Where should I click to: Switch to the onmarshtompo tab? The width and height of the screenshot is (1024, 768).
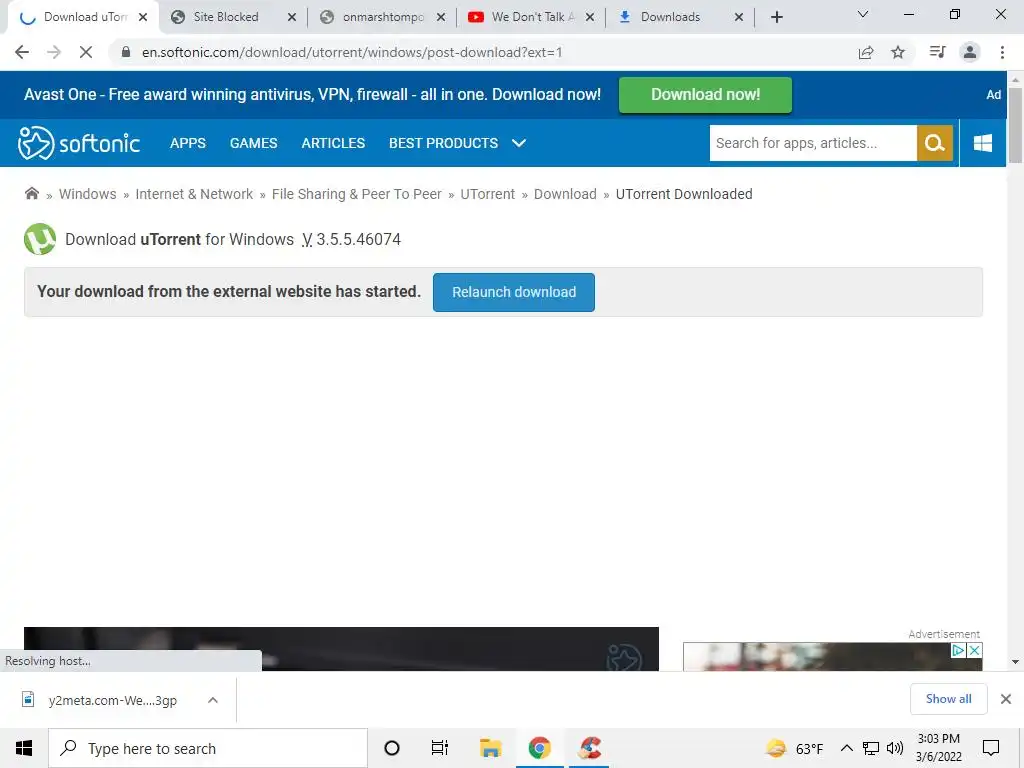(383, 17)
